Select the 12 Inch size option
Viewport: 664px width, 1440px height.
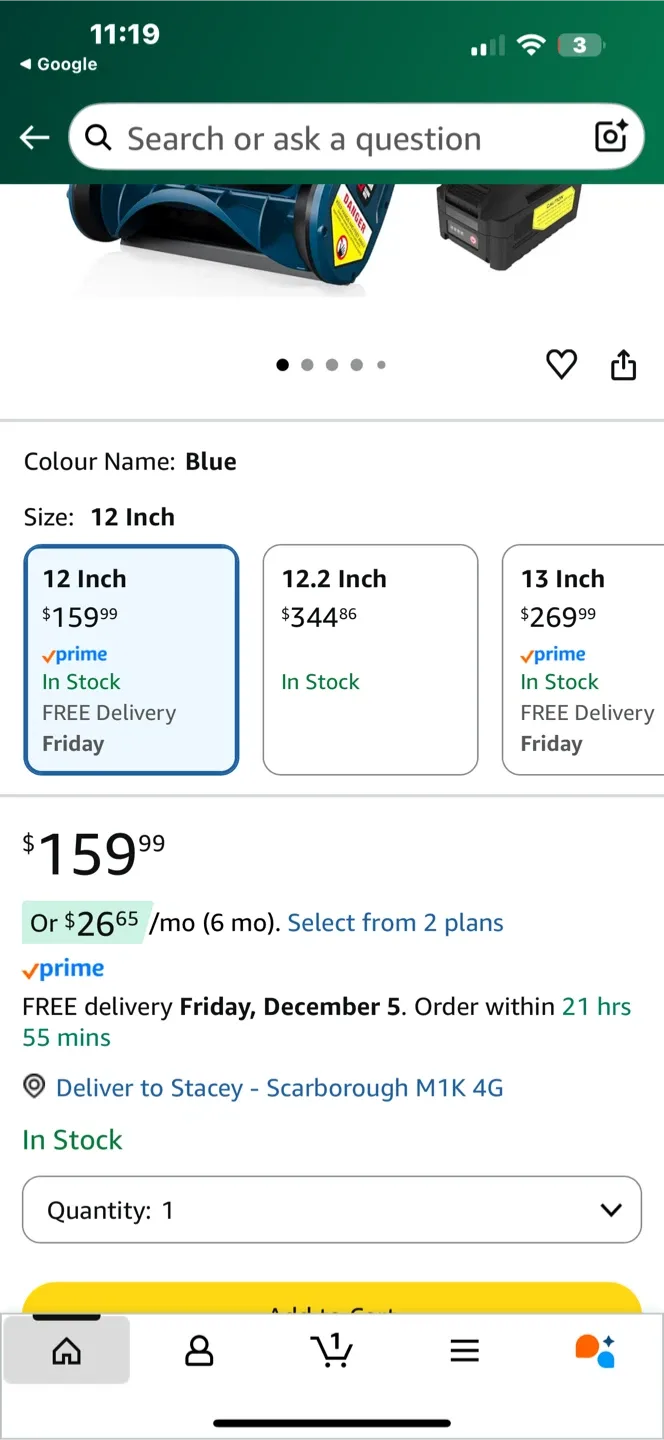tap(131, 660)
